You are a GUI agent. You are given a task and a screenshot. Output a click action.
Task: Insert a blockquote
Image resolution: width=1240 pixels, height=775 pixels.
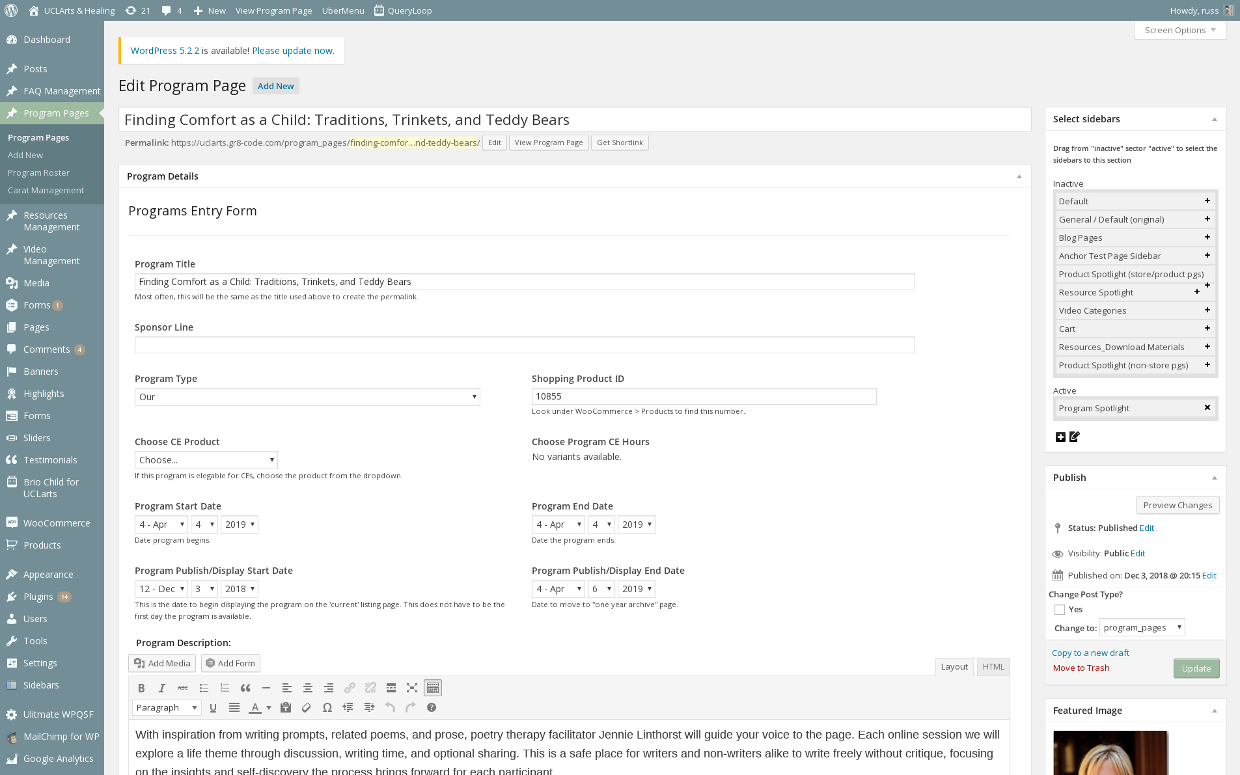(245, 688)
